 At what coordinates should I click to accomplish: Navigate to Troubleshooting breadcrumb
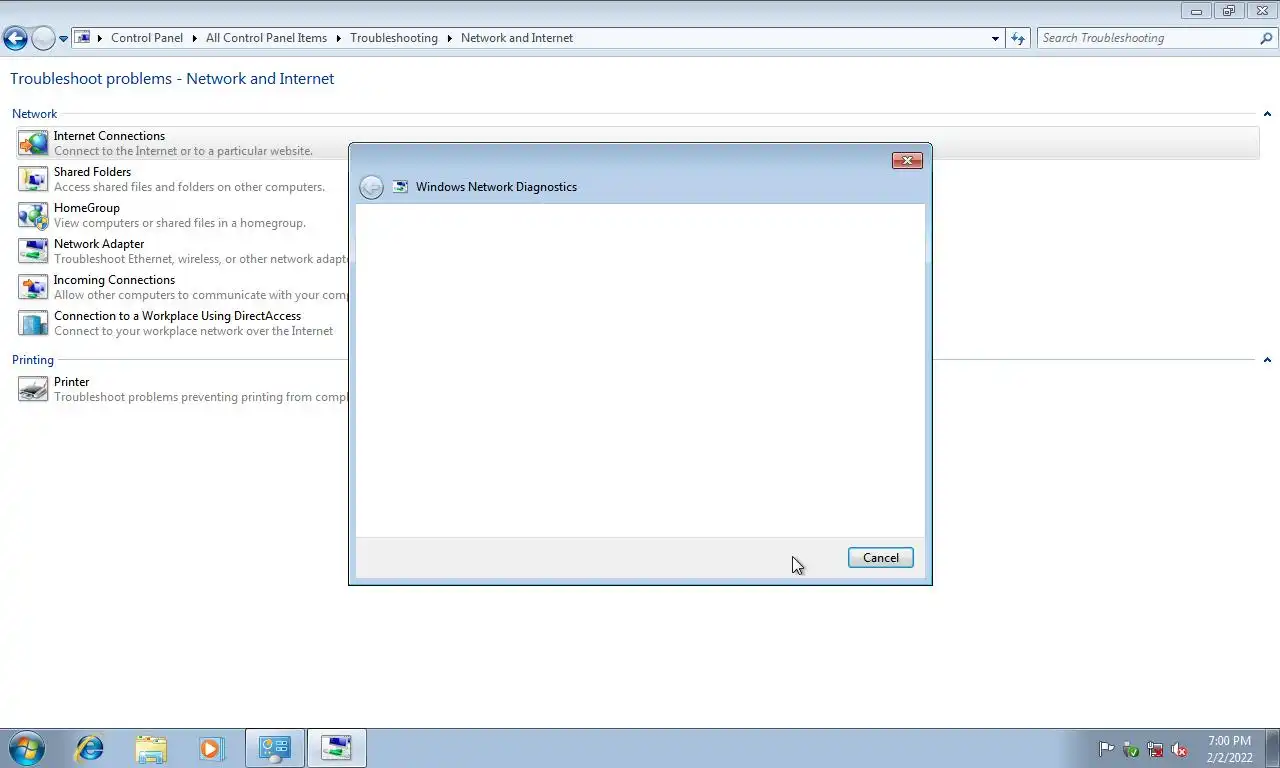tap(394, 38)
